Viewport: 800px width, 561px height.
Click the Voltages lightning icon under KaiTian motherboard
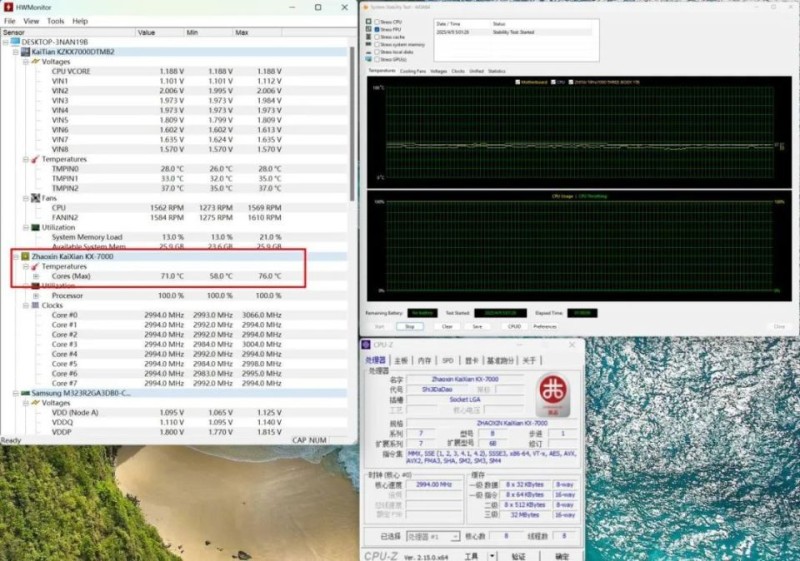[37, 61]
